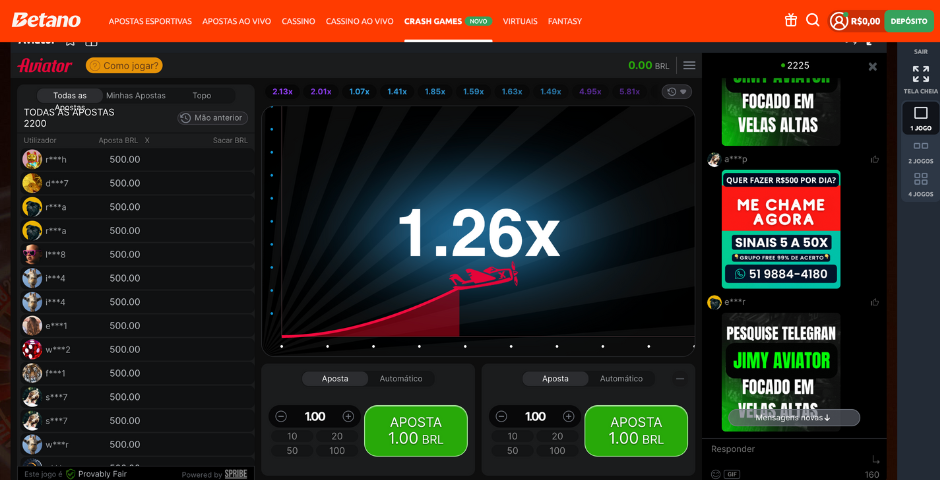Select the 1 Jogo layout
The height and width of the screenshot is (480, 940).
(x=921, y=118)
